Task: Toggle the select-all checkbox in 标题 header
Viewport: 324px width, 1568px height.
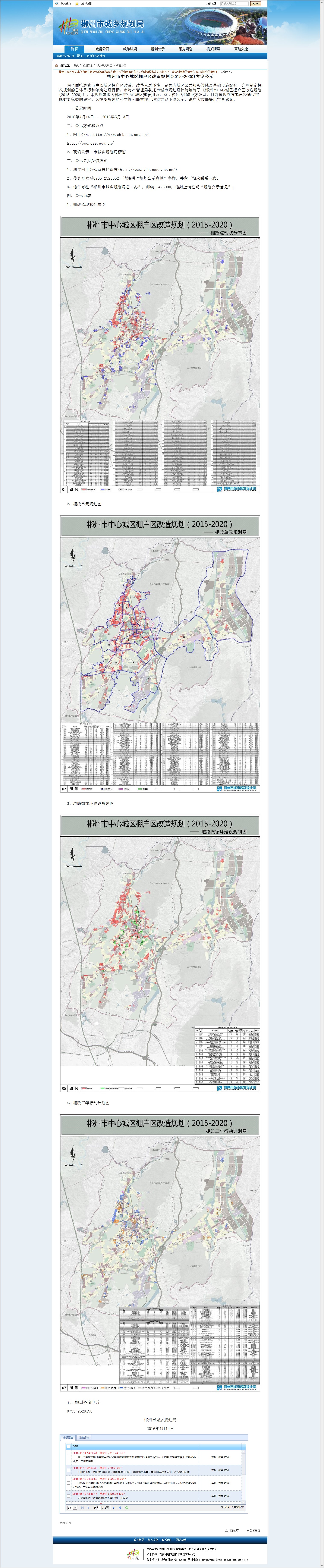Action: 69,1446
